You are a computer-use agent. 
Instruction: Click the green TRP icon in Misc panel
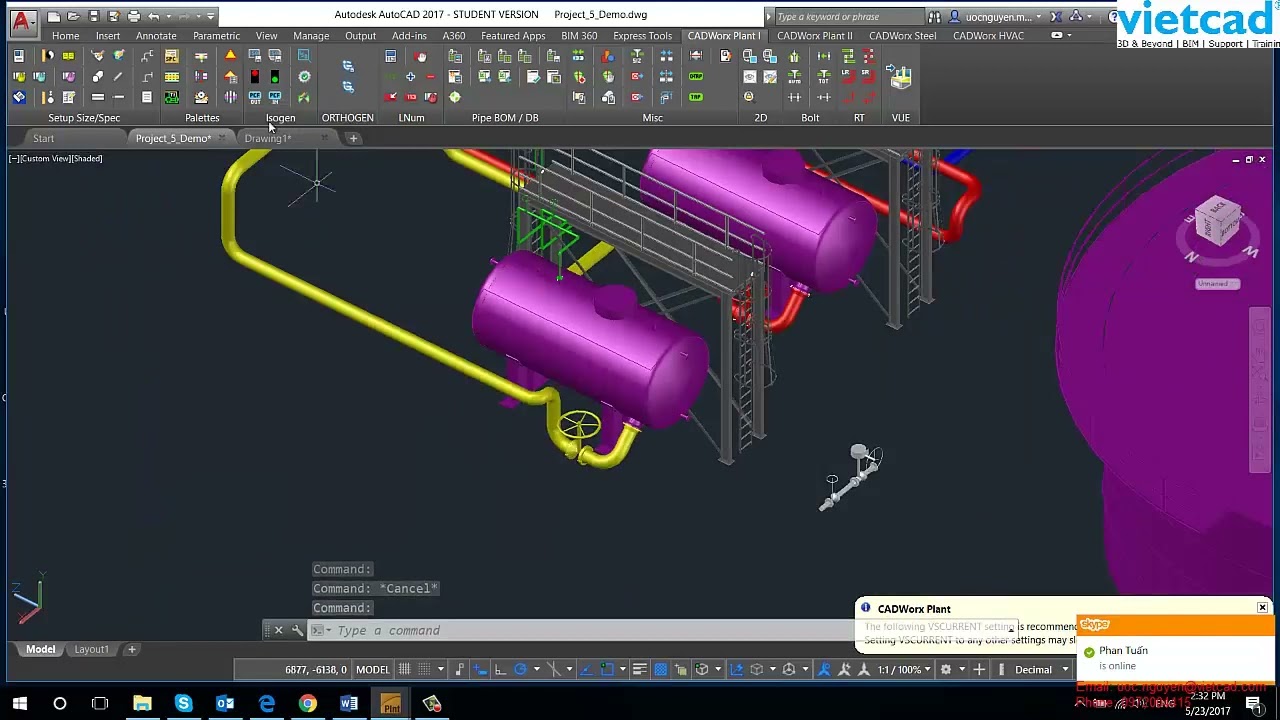tap(696, 97)
